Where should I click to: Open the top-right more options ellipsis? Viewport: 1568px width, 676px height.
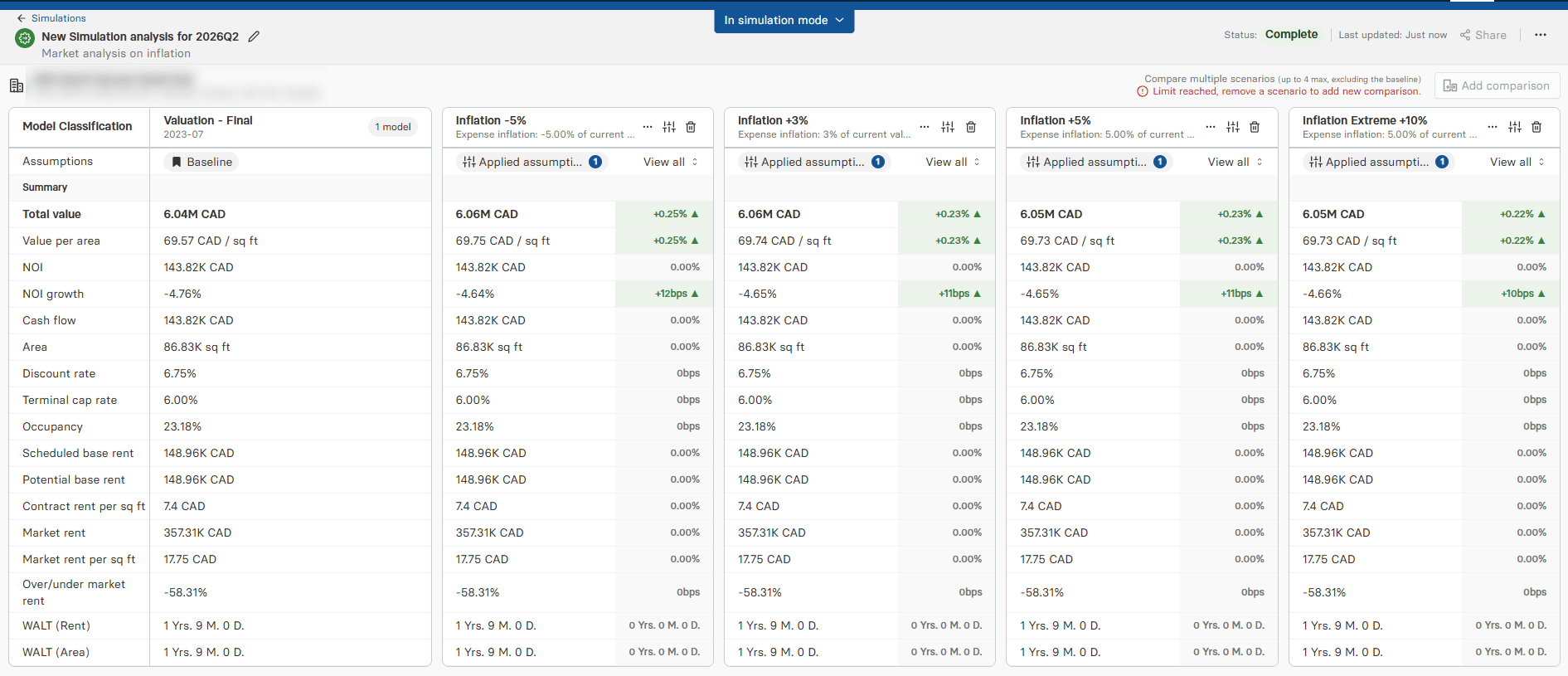(1540, 35)
